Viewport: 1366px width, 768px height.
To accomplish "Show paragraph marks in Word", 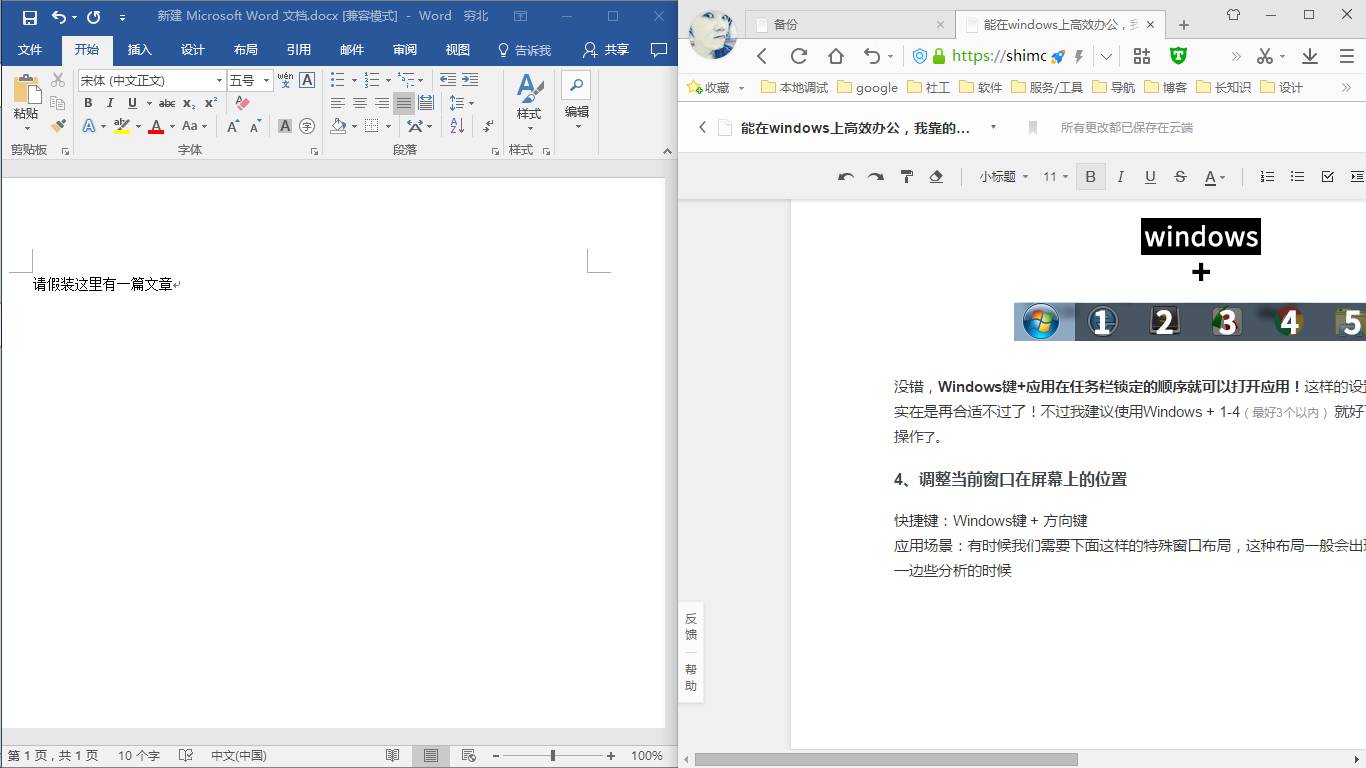I will click(x=488, y=126).
